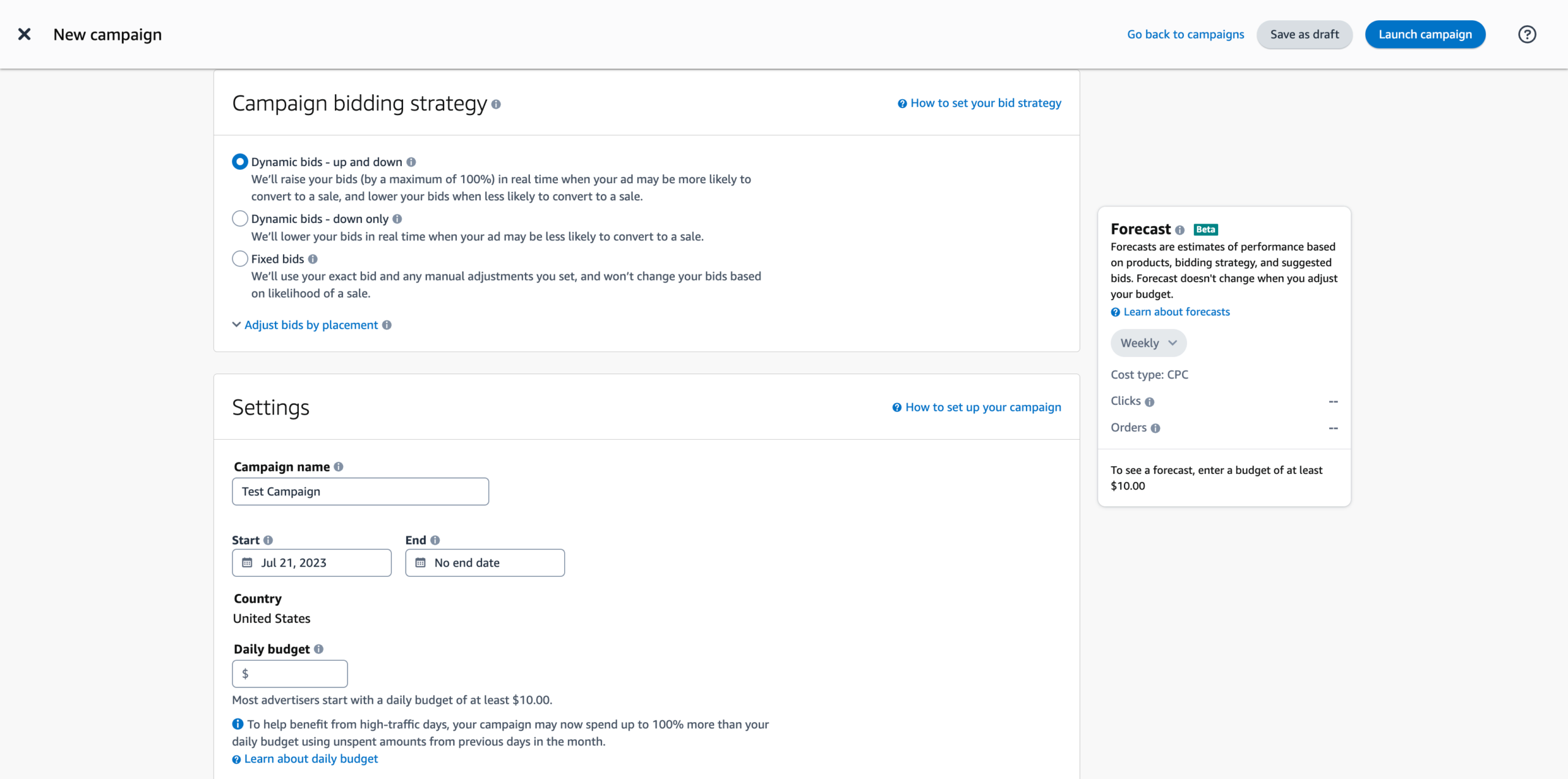This screenshot has height=779, width=1568.
Task: Click the Campaign name input field
Action: tap(361, 491)
